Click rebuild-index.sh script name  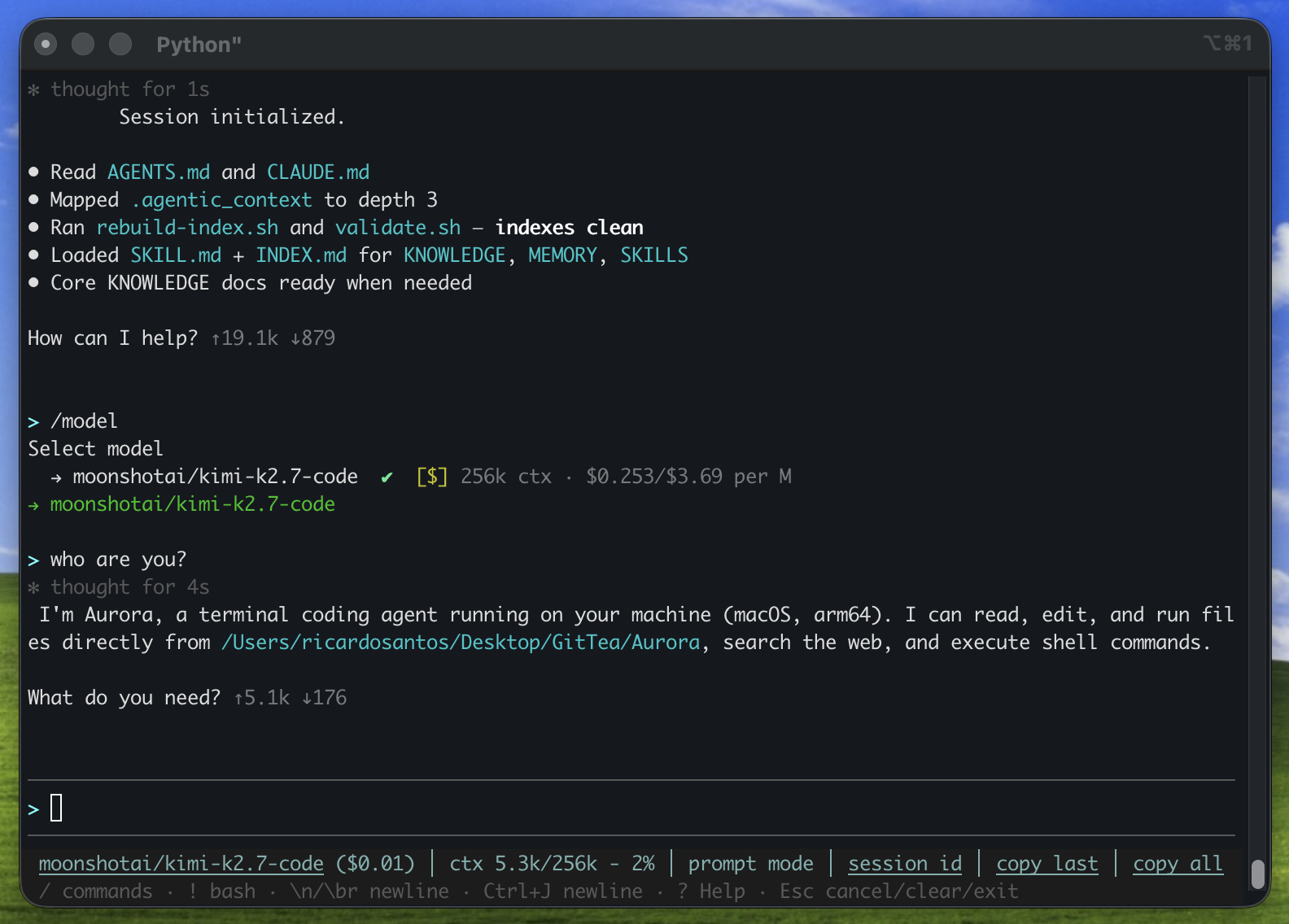pos(187,228)
